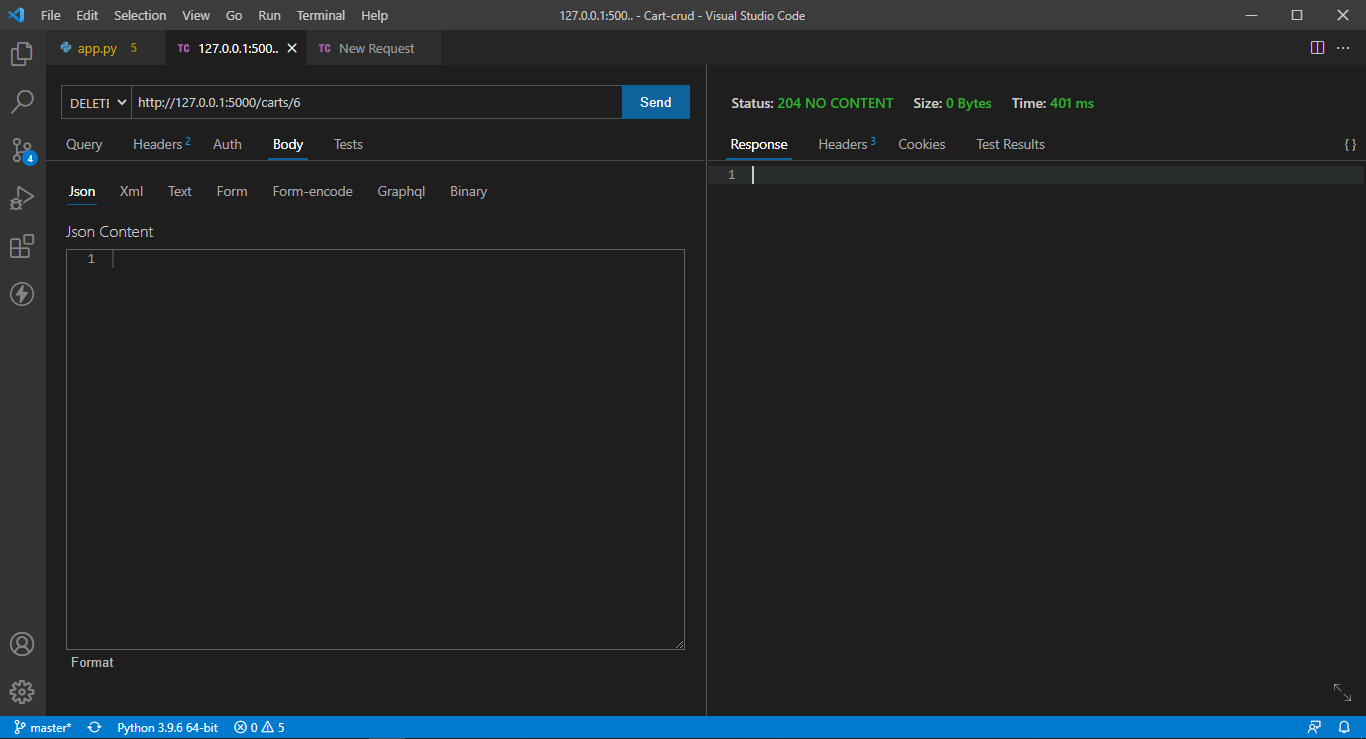Viewport: 1366px width, 739px height.
Task: Click feedback icon in status bar
Action: click(1314, 727)
